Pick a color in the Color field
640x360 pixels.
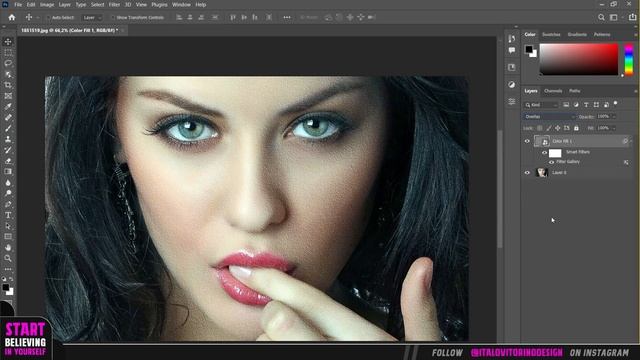click(579, 60)
